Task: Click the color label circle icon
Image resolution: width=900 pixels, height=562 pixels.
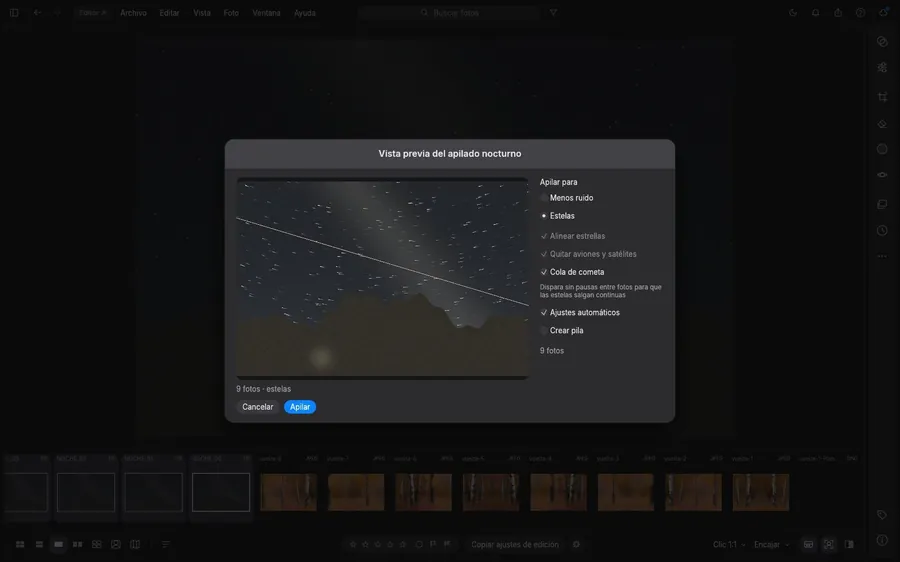Action: click(419, 544)
